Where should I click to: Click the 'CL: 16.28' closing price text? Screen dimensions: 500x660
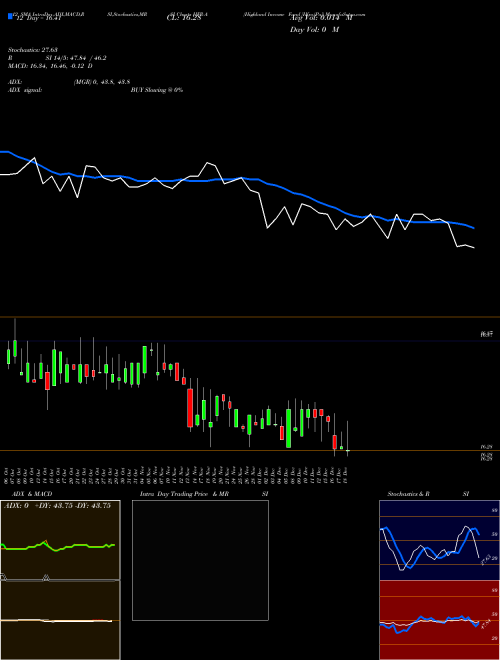point(184,18)
